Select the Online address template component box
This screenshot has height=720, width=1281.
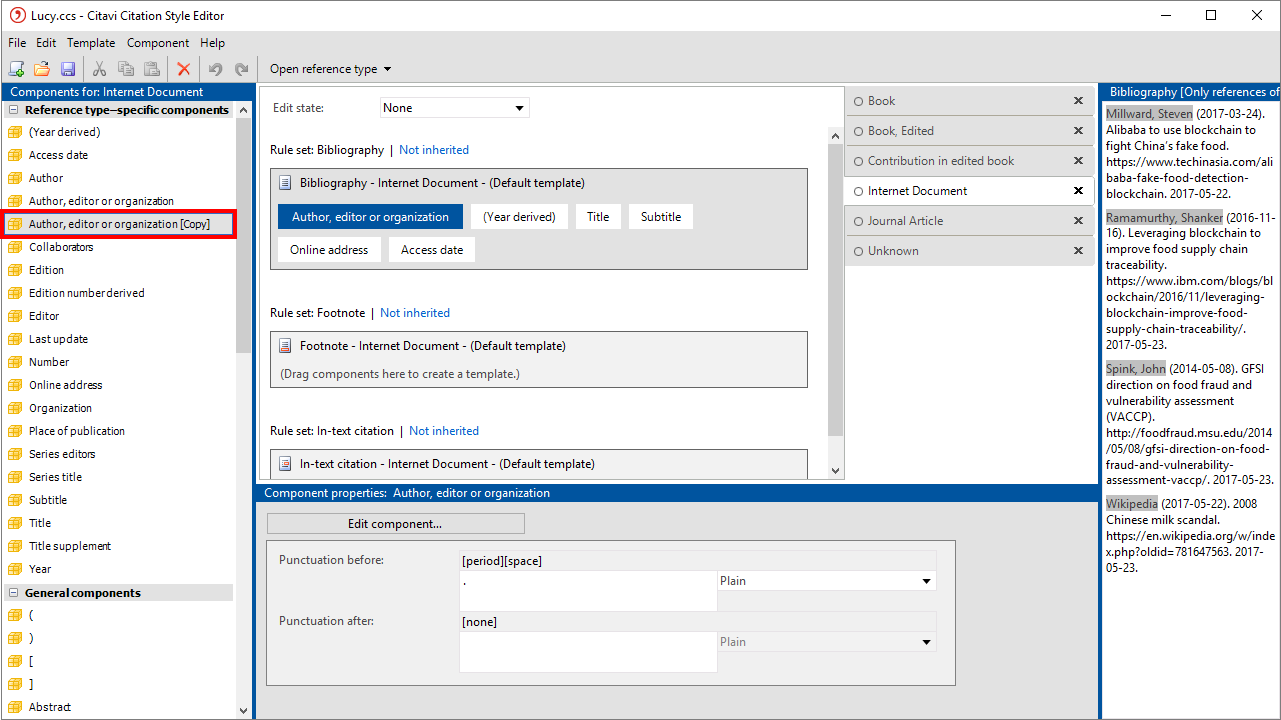click(329, 250)
